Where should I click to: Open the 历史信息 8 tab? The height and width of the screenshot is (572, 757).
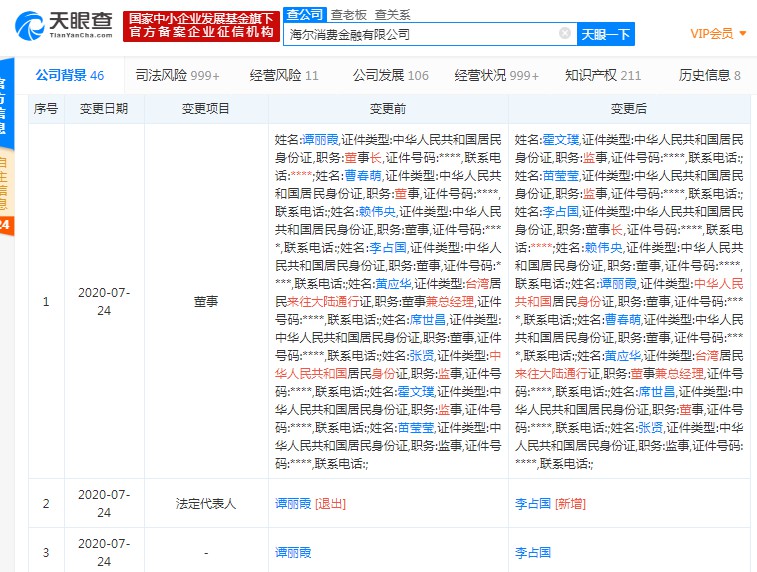click(709, 75)
